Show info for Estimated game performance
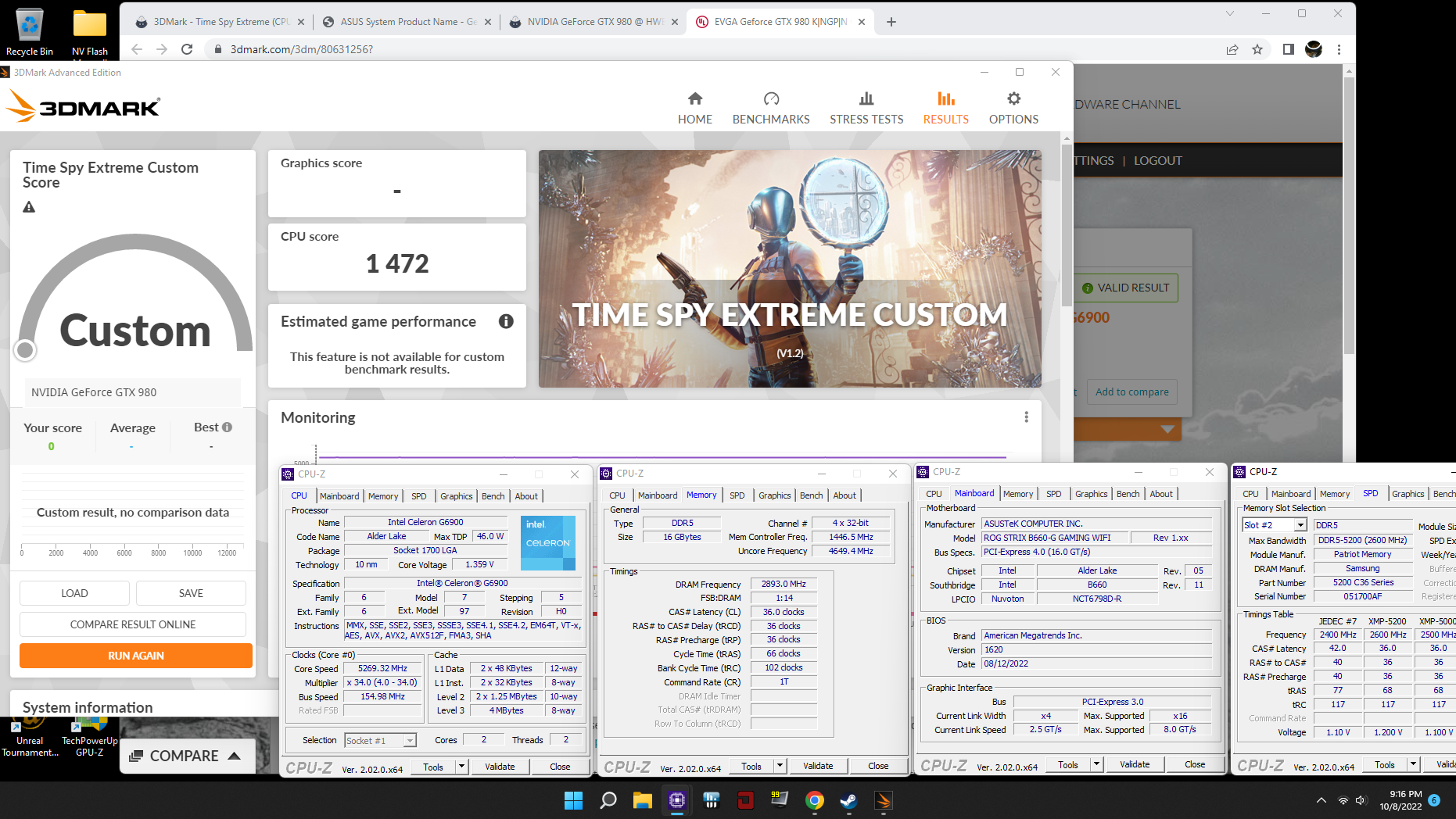 [506, 321]
